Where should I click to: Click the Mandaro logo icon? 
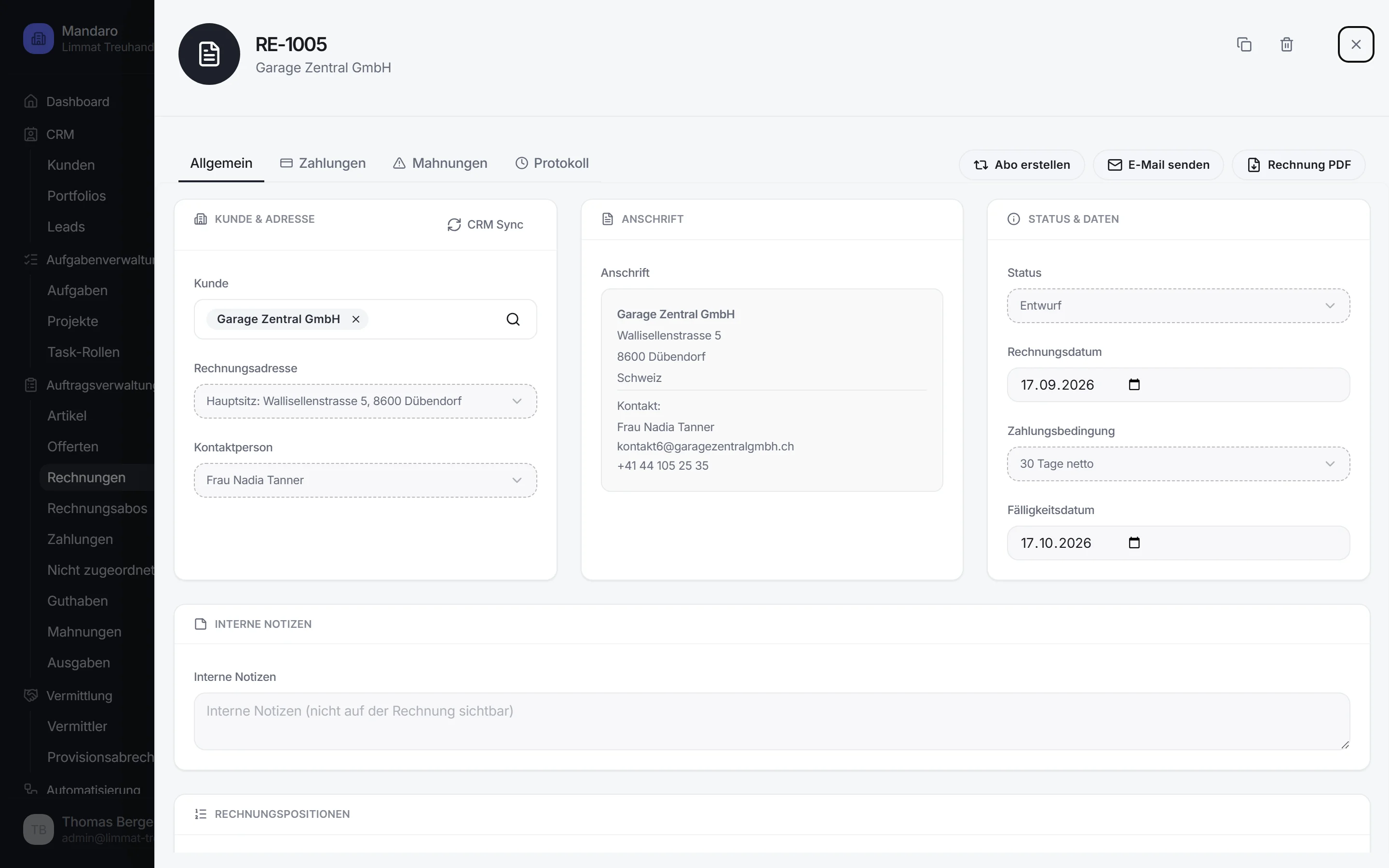(x=39, y=39)
